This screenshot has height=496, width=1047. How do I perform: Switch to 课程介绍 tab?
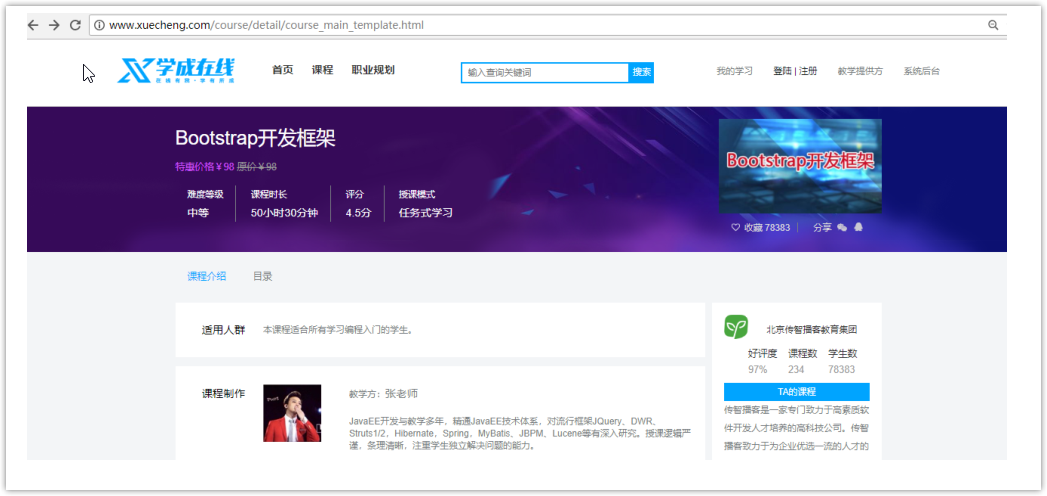click(x=206, y=276)
